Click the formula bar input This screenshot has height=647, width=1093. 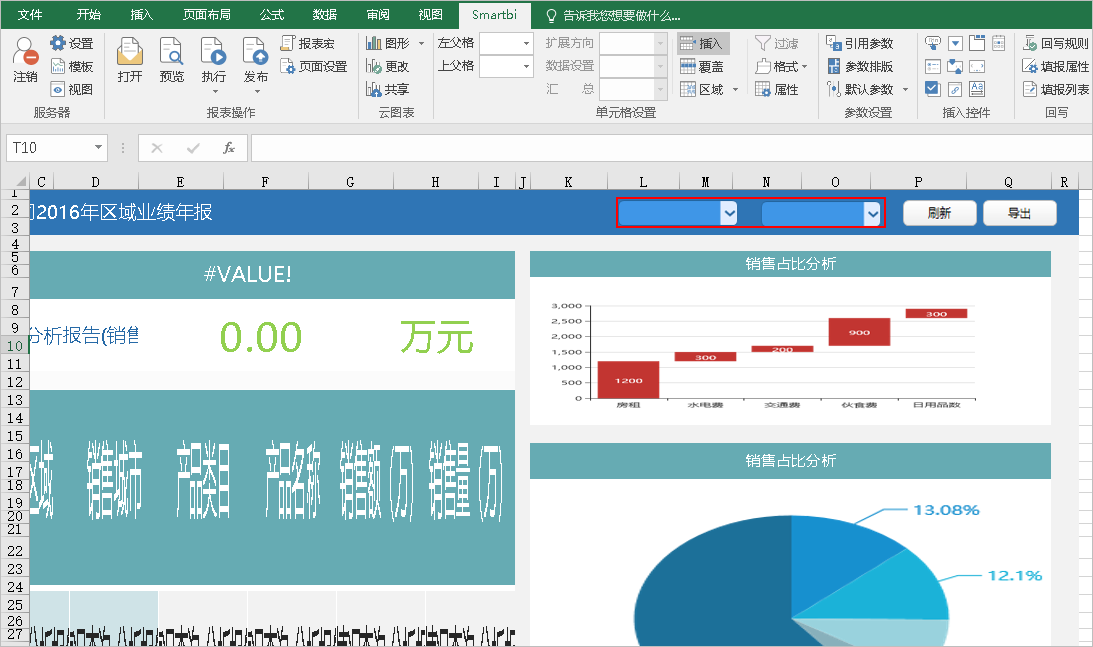tap(671, 147)
